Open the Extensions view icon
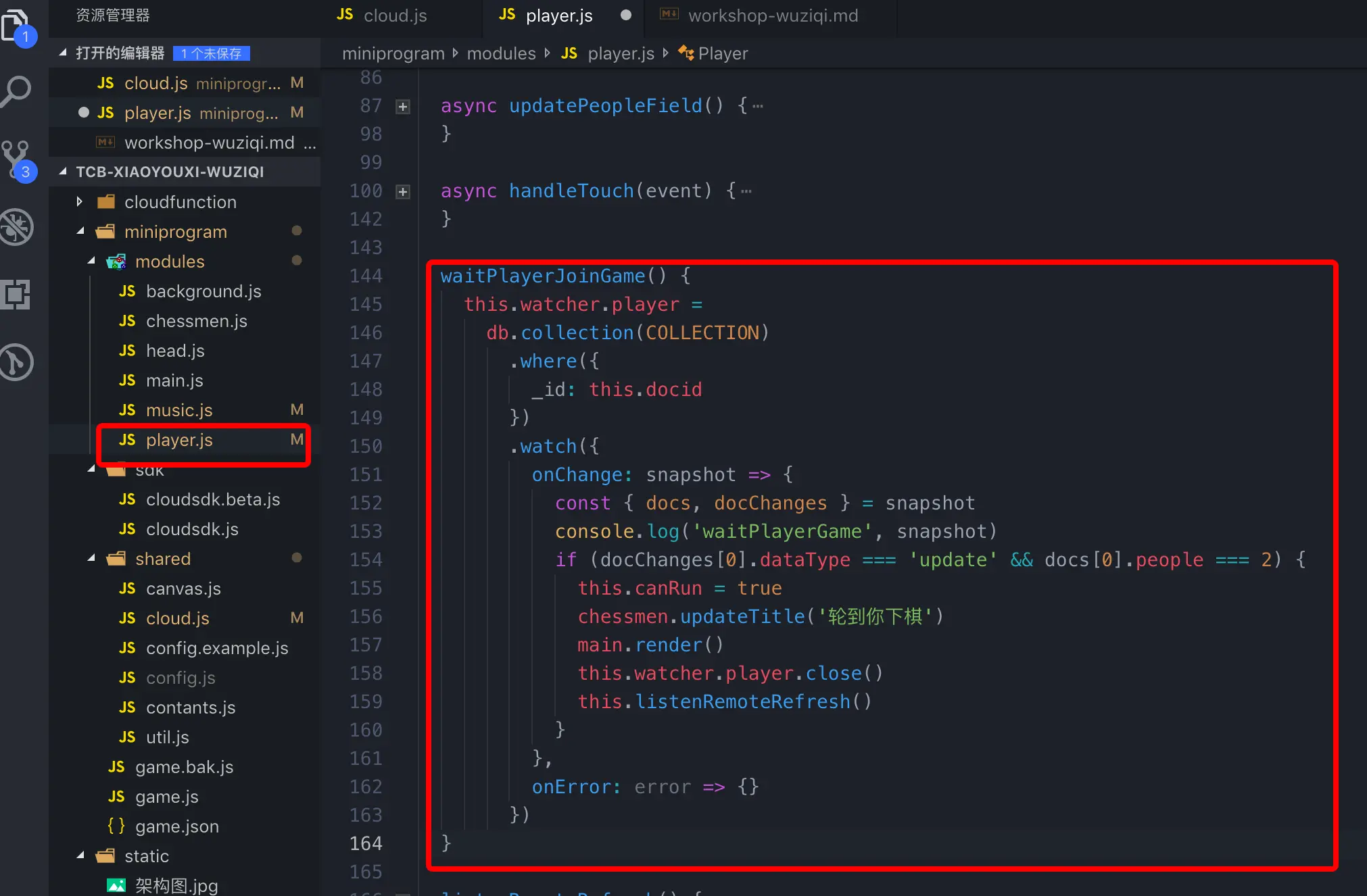This screenshot has height=896, width=1367. point(16,295)
